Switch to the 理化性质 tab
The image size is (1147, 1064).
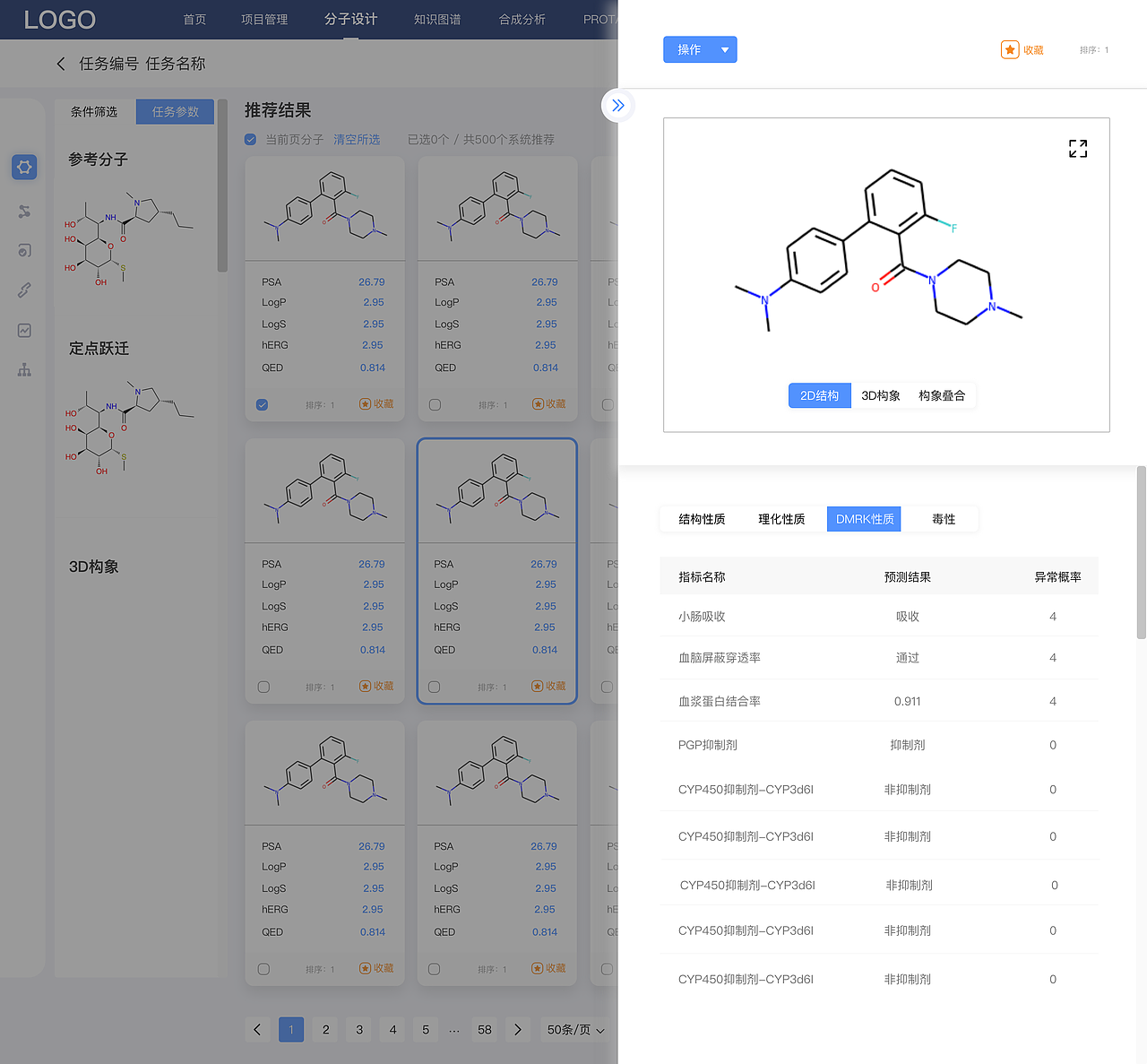(781, 519)
